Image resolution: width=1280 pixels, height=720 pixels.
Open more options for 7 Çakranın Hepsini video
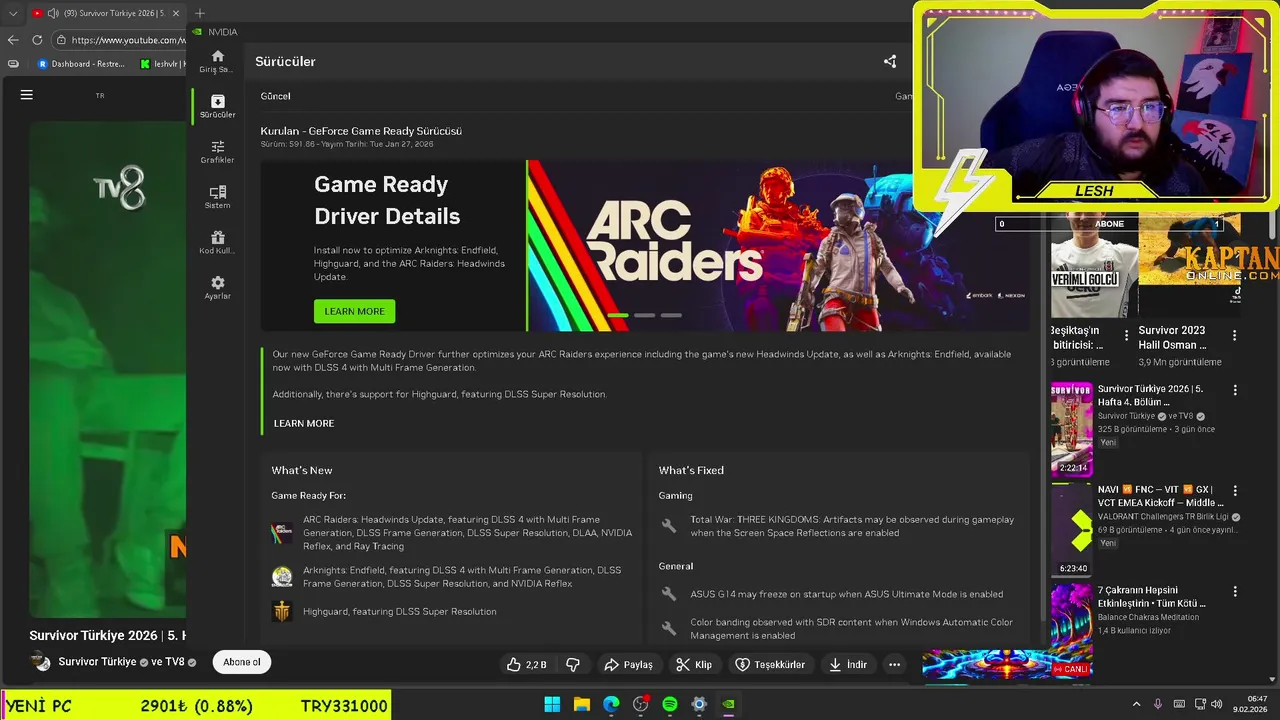pos(1234,592)
